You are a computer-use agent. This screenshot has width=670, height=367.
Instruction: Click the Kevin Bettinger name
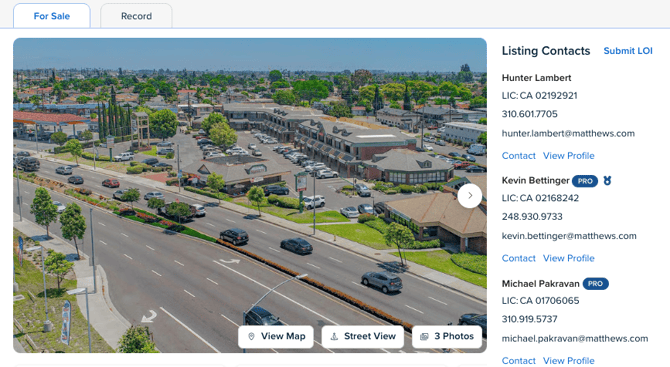pyautogui.click(x=535, y=181)
